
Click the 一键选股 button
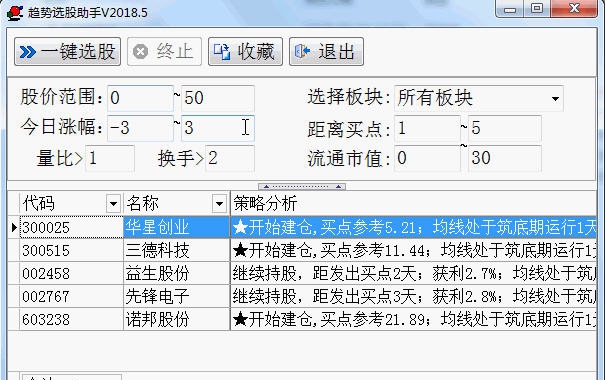[x=68, y=51]
